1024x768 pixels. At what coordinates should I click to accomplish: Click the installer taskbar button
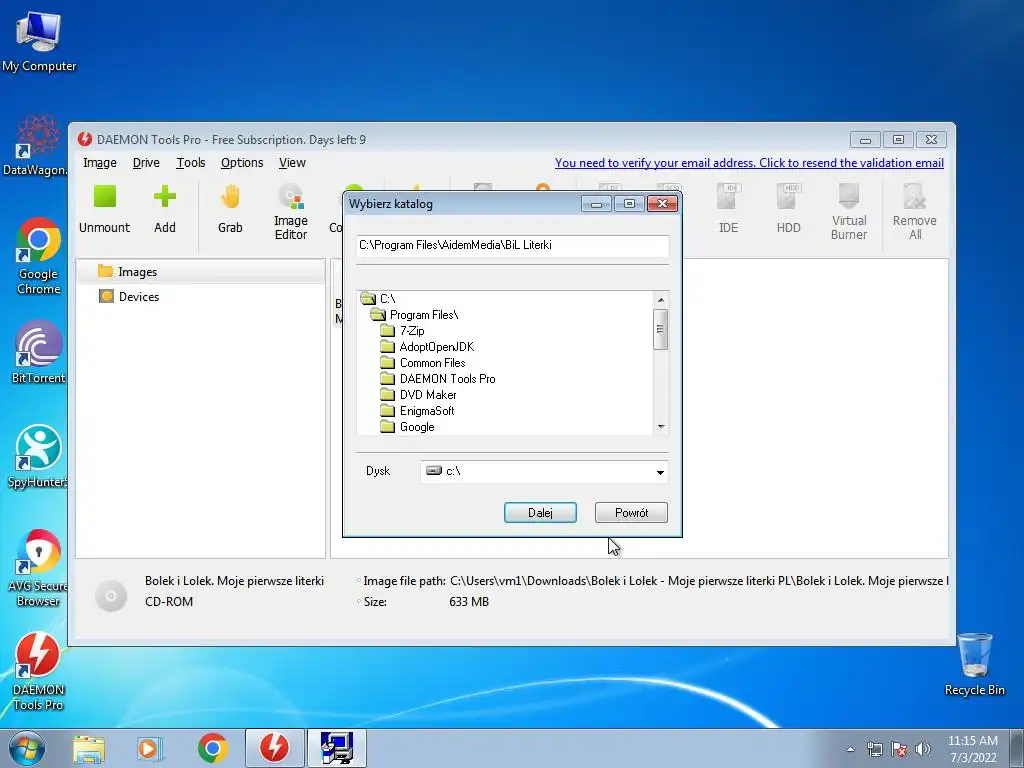(337, 748)
